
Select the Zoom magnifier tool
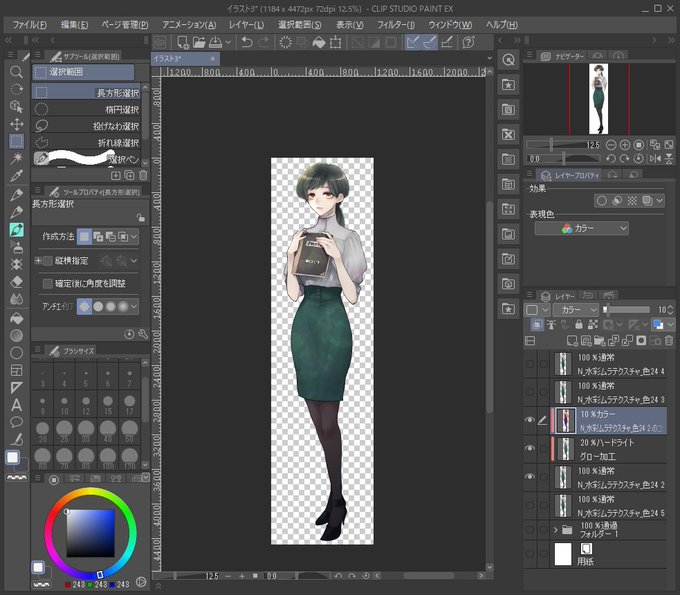coord(16,72)
